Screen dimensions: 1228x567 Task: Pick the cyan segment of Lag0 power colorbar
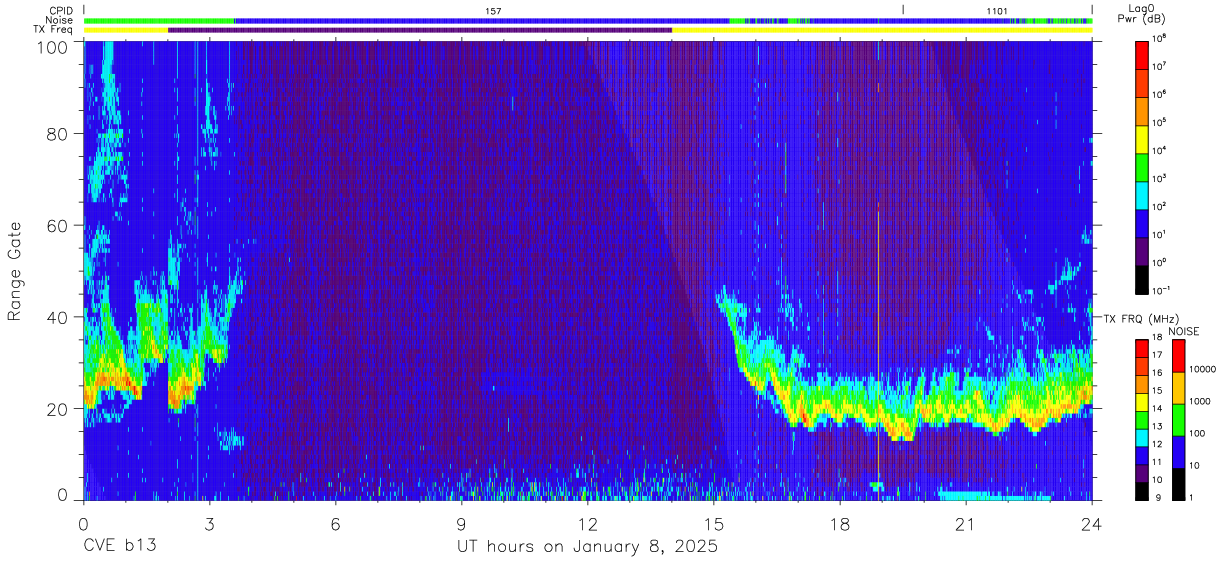(1142, 194)
